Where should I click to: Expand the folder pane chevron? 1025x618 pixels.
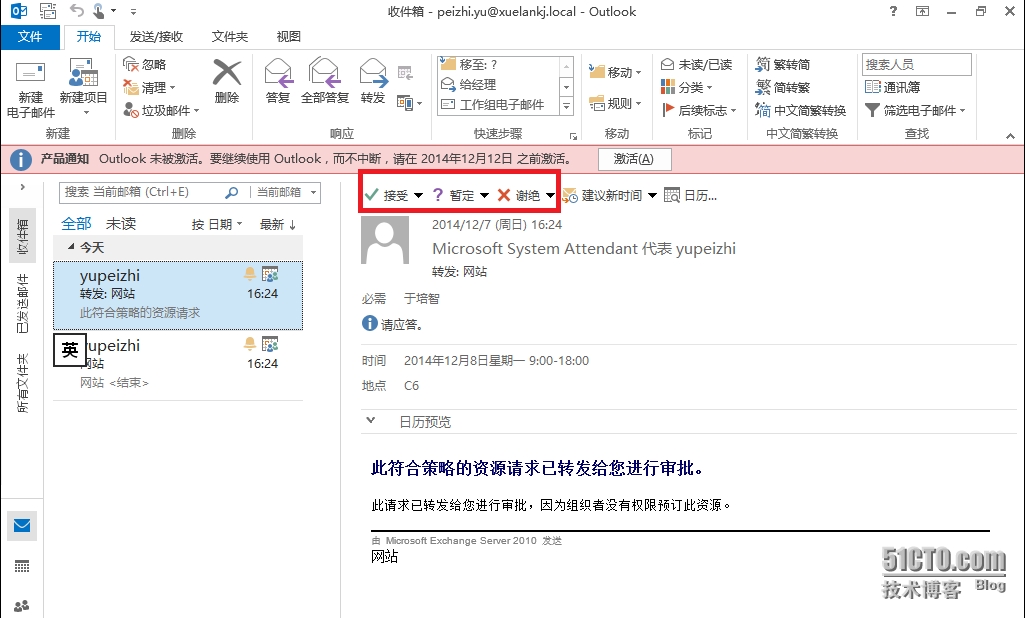click(x=22, y=187)
